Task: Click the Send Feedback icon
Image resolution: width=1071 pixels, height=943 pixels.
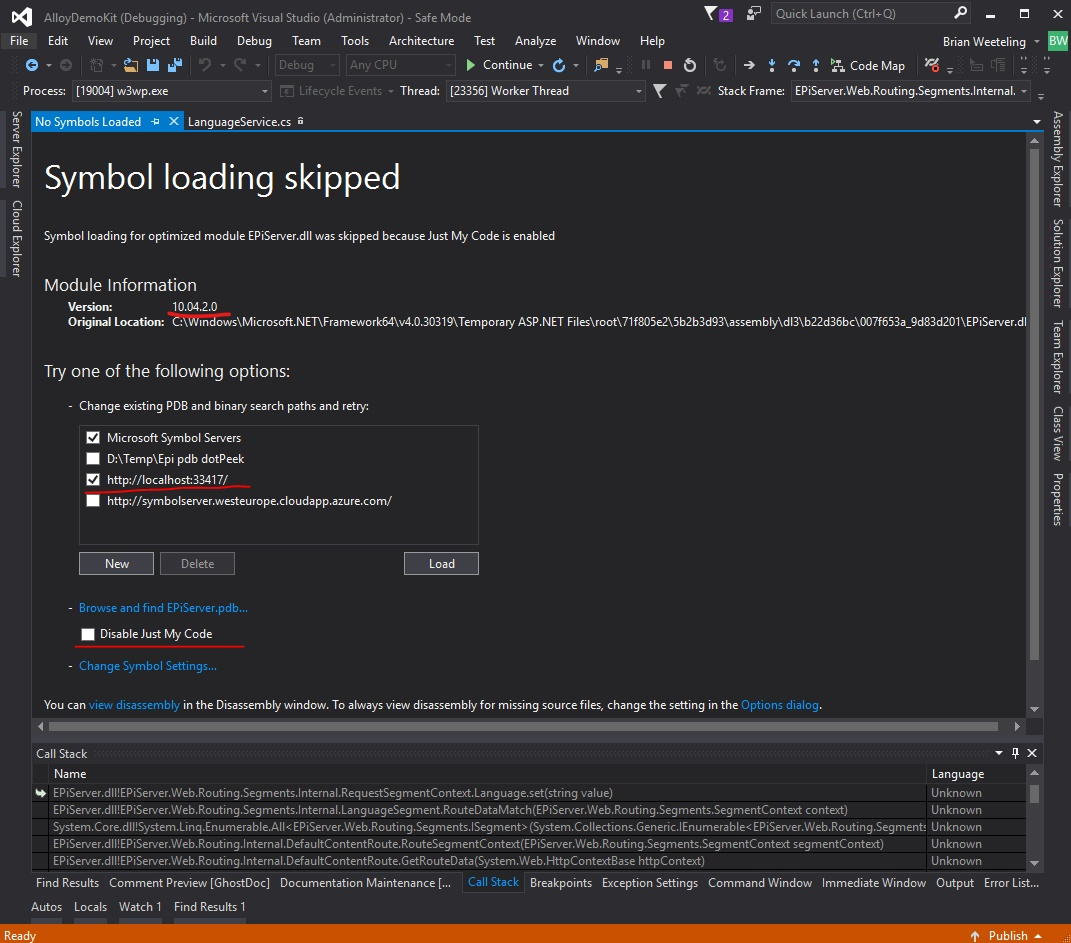Action: (x=753, y=13)
